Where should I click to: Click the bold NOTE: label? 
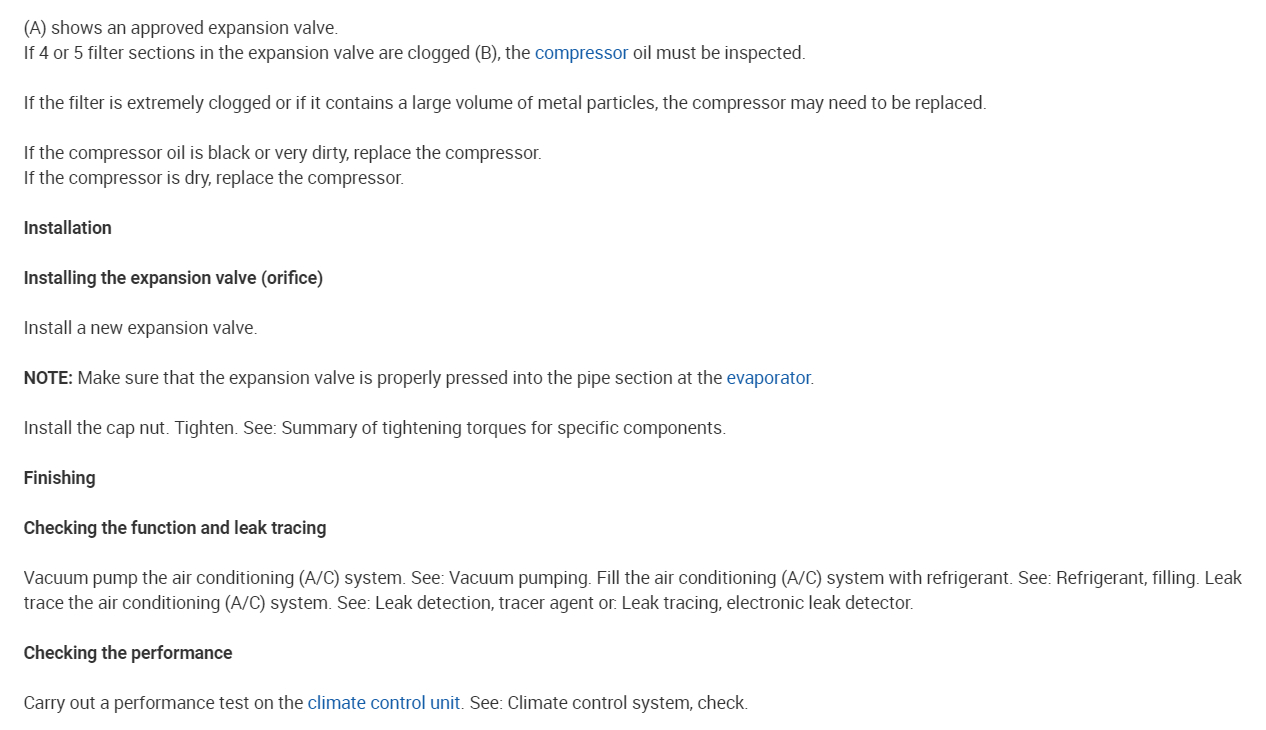click(x=48, y=378)
